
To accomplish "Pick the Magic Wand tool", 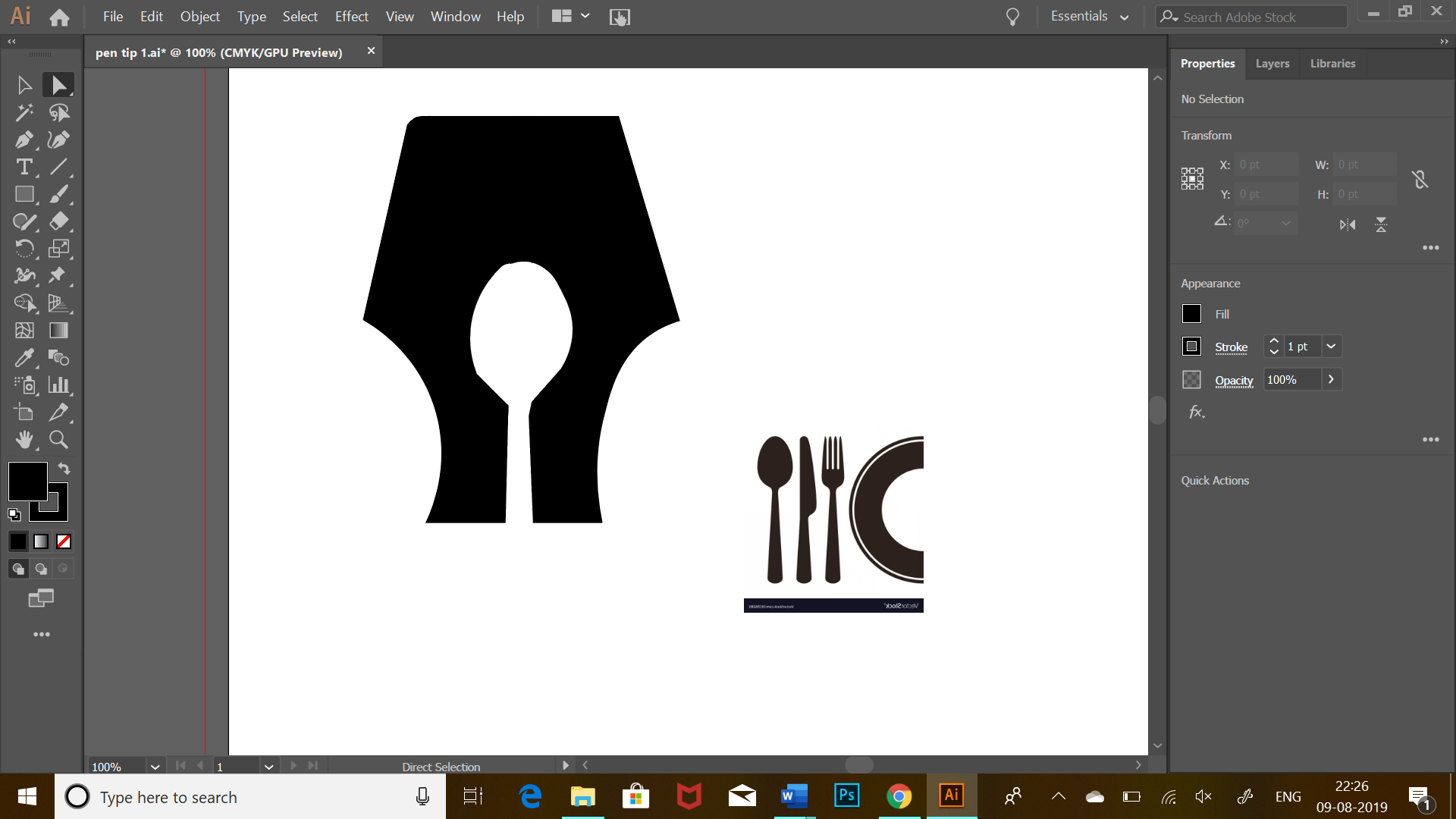I will coord(24,112).
